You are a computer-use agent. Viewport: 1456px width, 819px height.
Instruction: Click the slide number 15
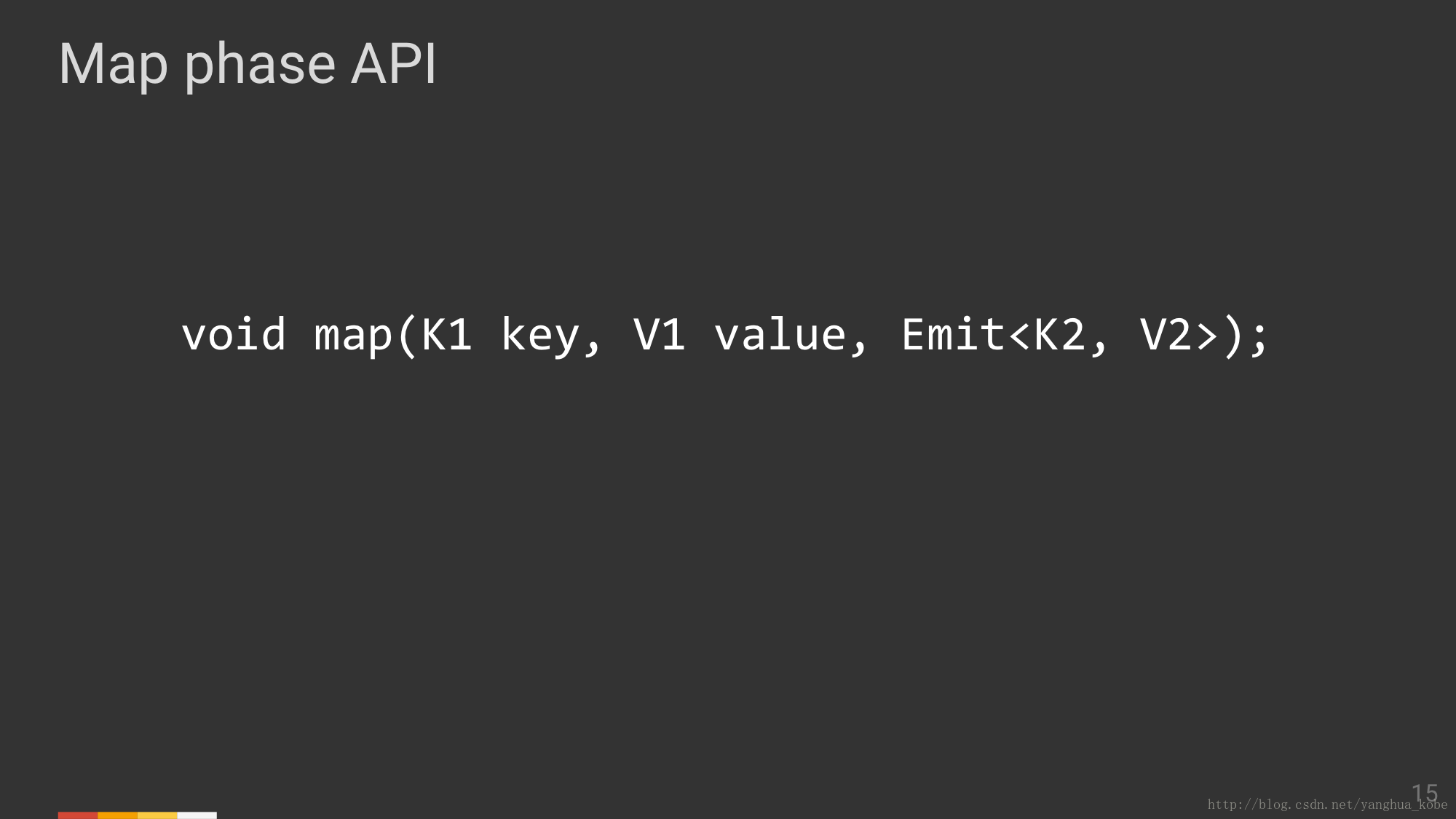(x=1425, y=792)
